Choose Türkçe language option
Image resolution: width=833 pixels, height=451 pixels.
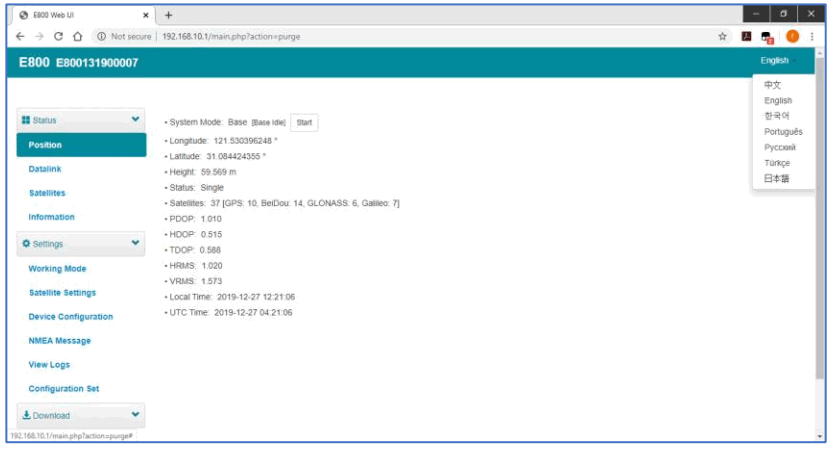[x=777, y=163]
